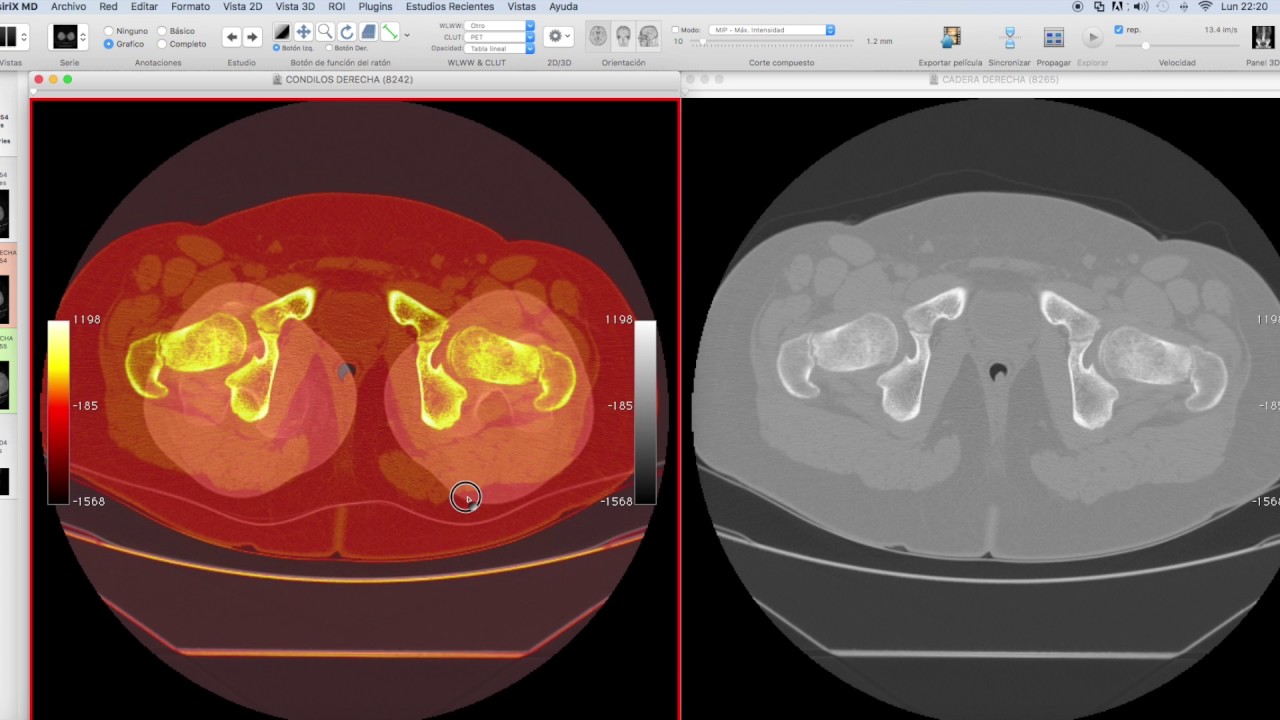
Task: Click the volume icon in menu bar
Action: click(1140, 7)
